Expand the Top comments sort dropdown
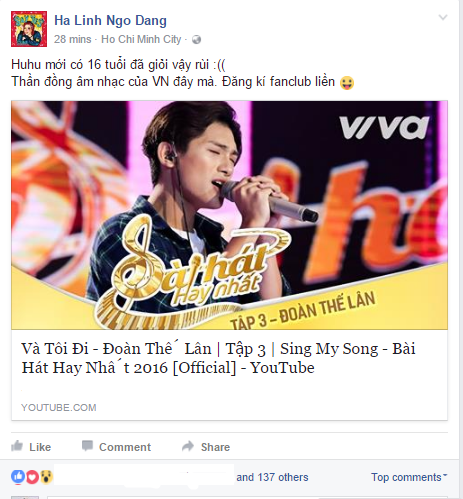 pos(409,477)
